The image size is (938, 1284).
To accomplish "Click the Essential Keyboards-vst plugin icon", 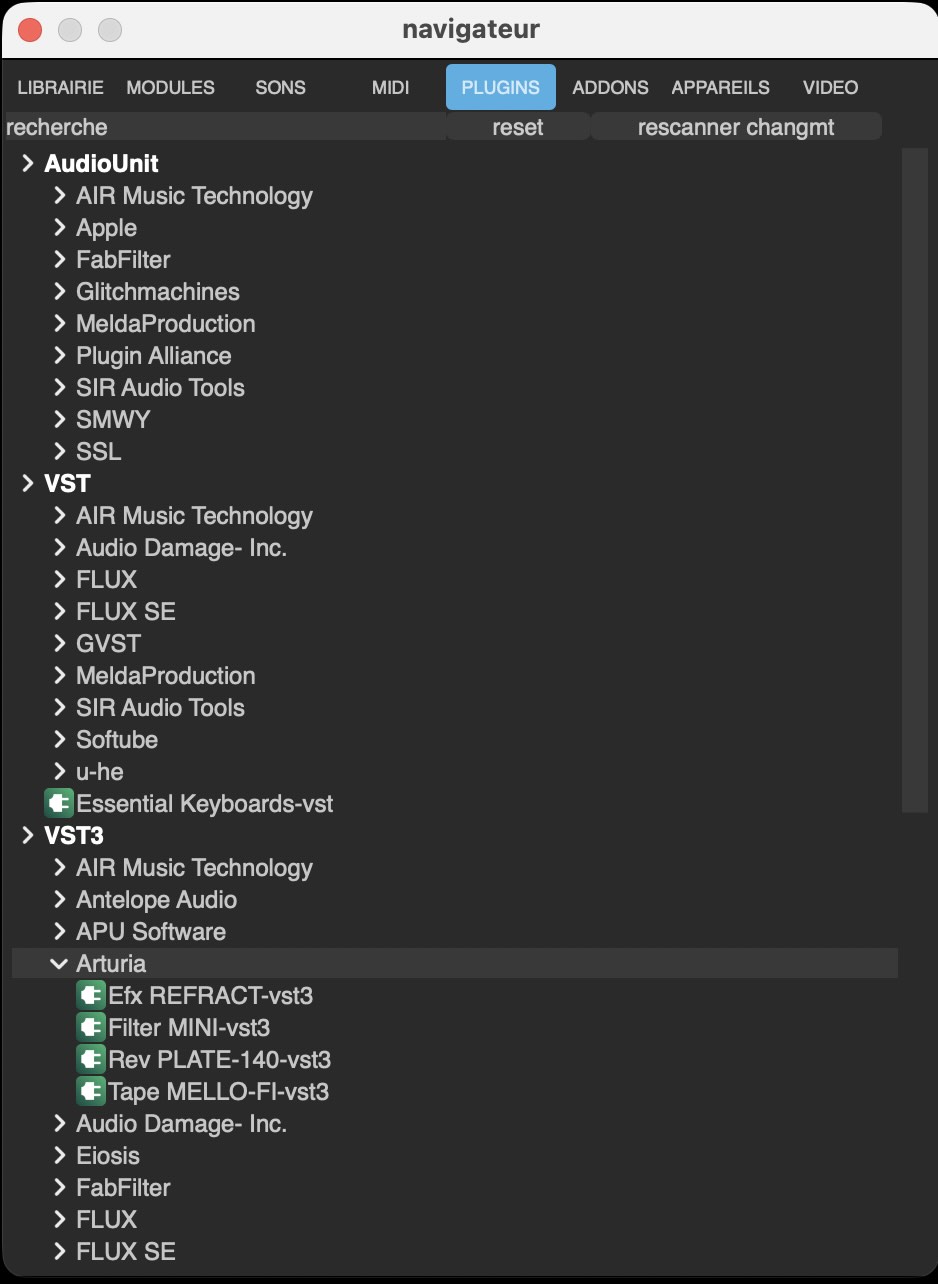I will tap(59, 804).
